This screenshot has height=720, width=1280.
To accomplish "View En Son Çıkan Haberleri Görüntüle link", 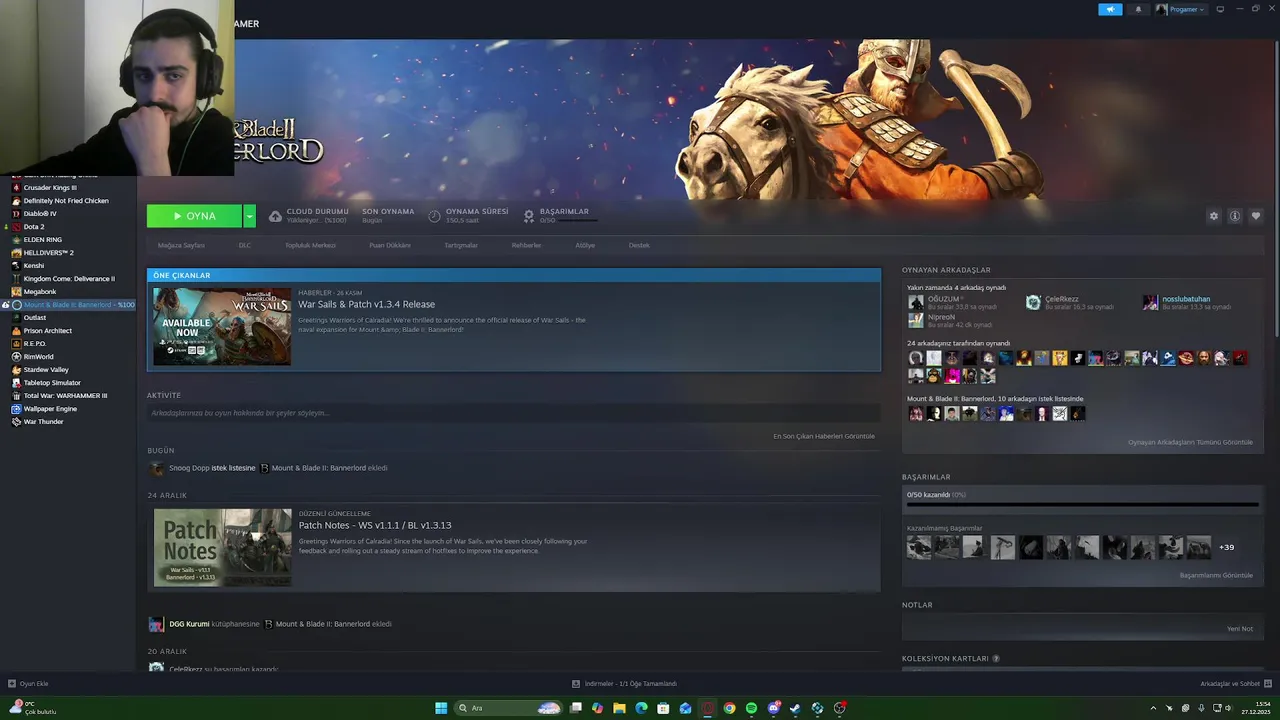I will point(824,436).
